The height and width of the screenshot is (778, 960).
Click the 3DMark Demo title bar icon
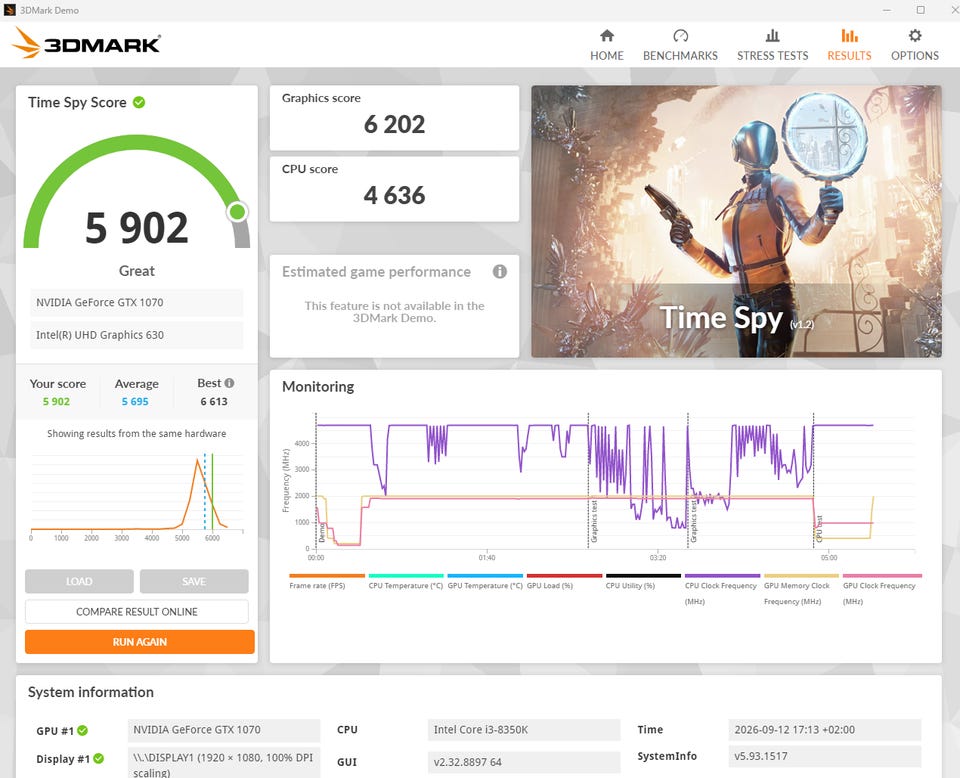(x=9, y=10)
